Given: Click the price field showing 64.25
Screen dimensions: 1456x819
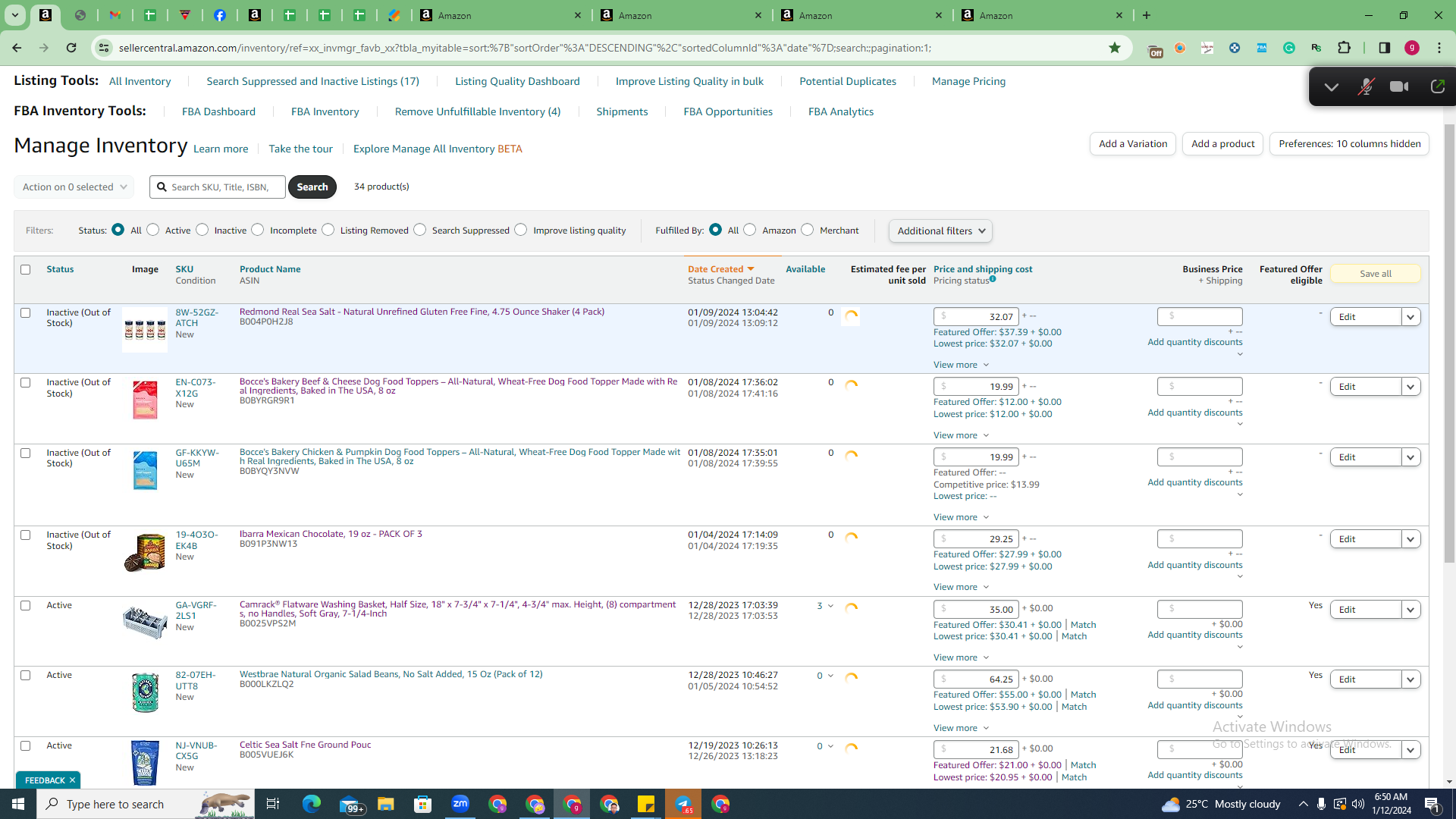Looking at the screenshot, I should coord(976,679).
